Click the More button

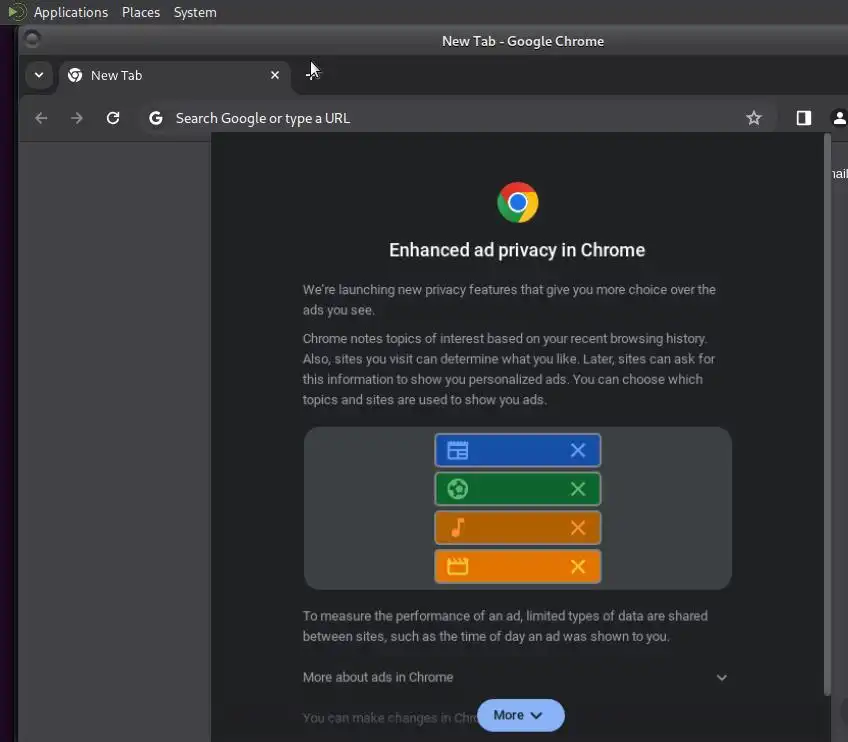520,715
